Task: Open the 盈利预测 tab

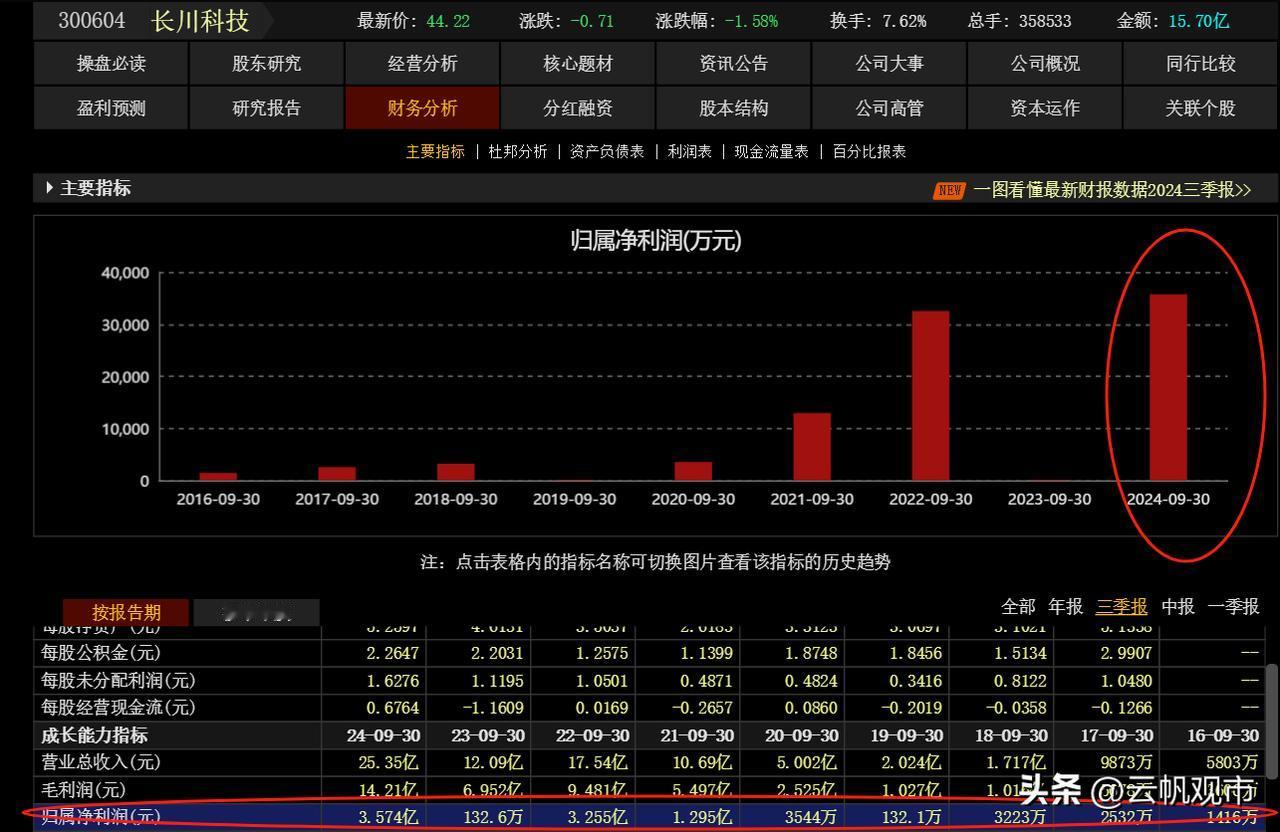Action: pyautogui.click(x=111, y=108)
